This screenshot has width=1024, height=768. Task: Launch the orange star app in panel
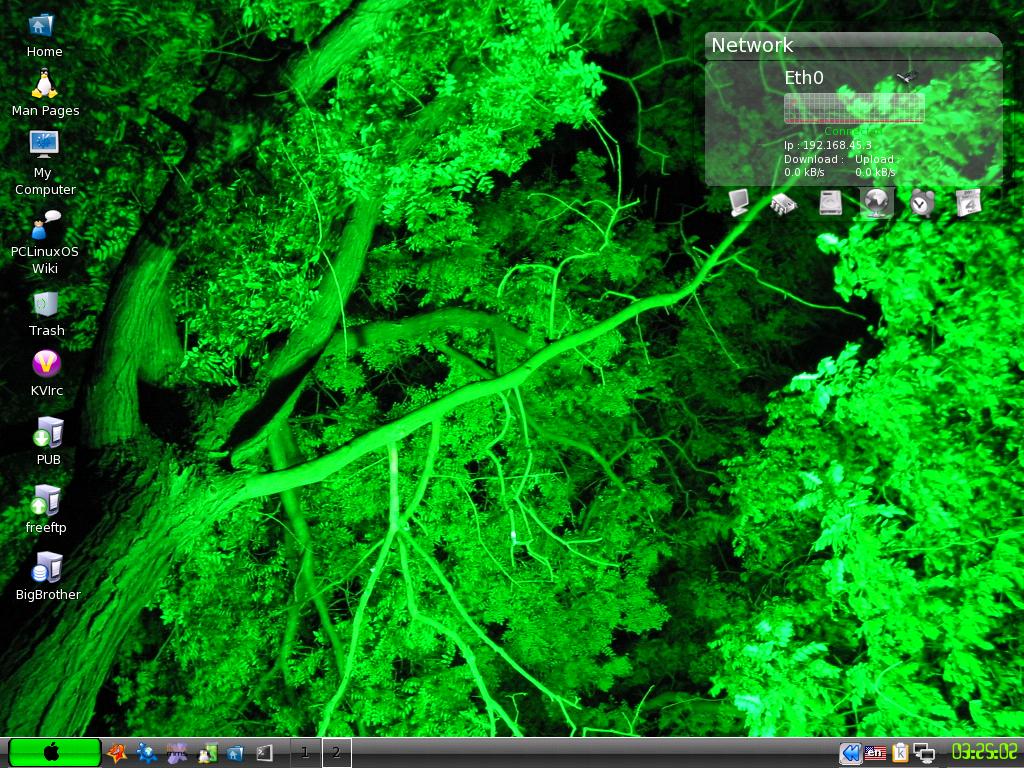click(117, 753)
